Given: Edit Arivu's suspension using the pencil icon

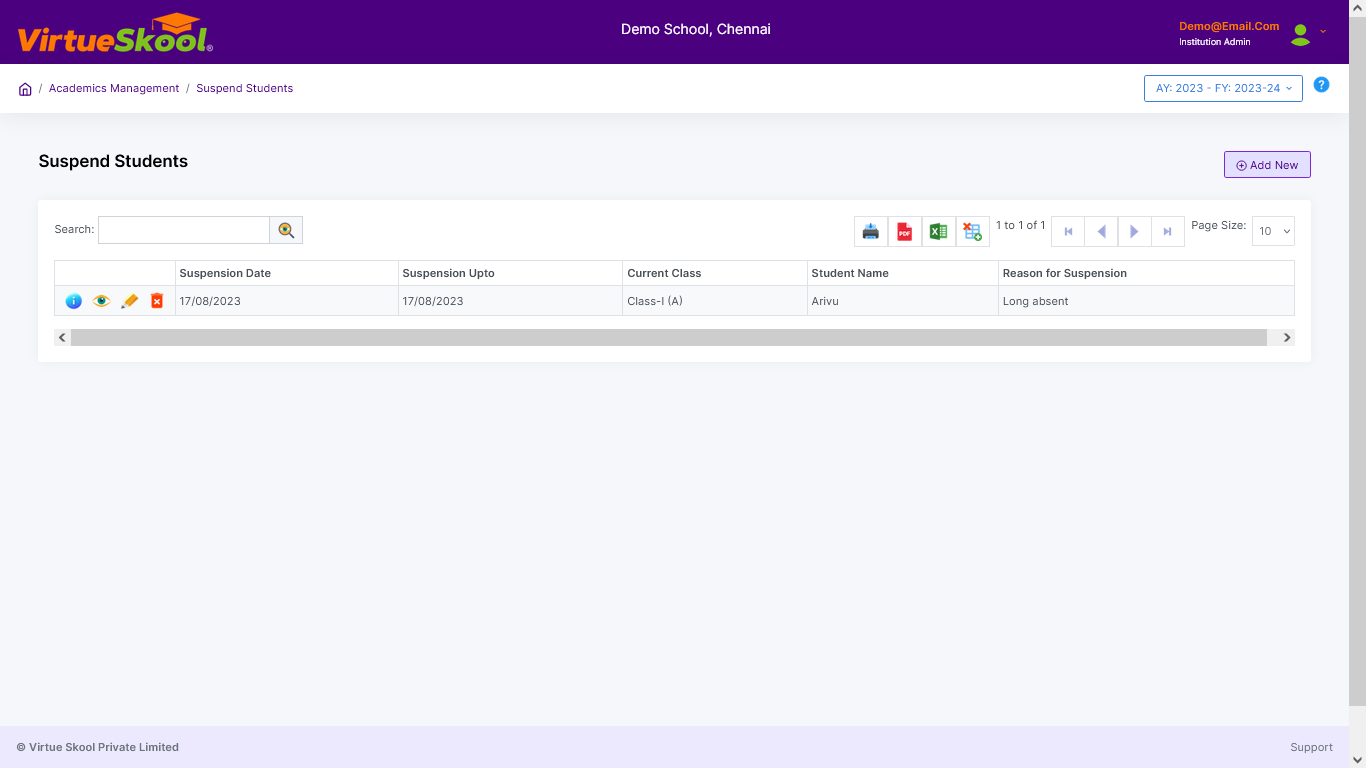Looking at the screenshot, I should tap(129, 301).
